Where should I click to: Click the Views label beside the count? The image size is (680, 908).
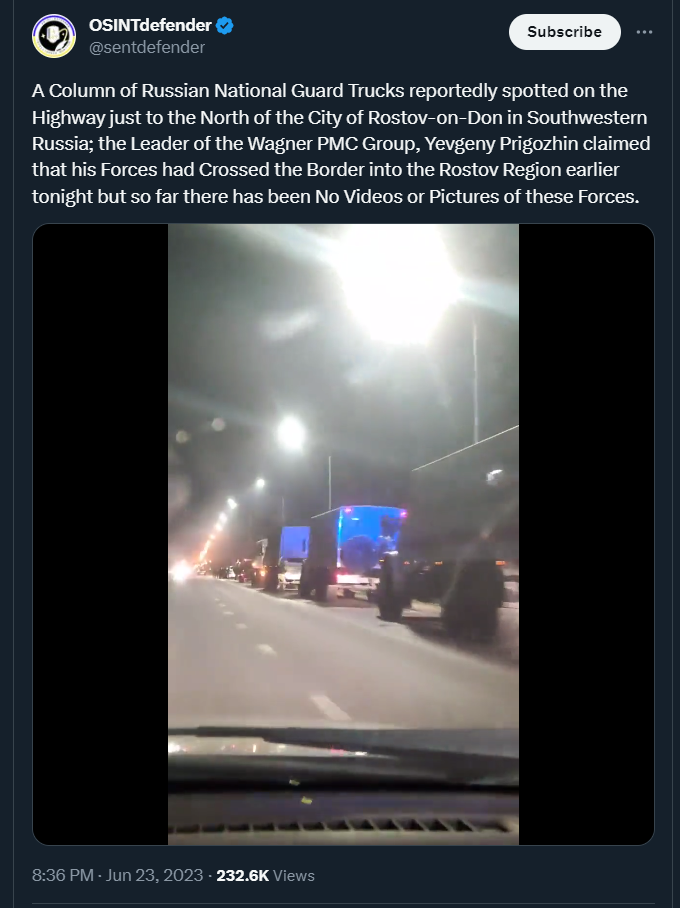[x=294, y=876]
